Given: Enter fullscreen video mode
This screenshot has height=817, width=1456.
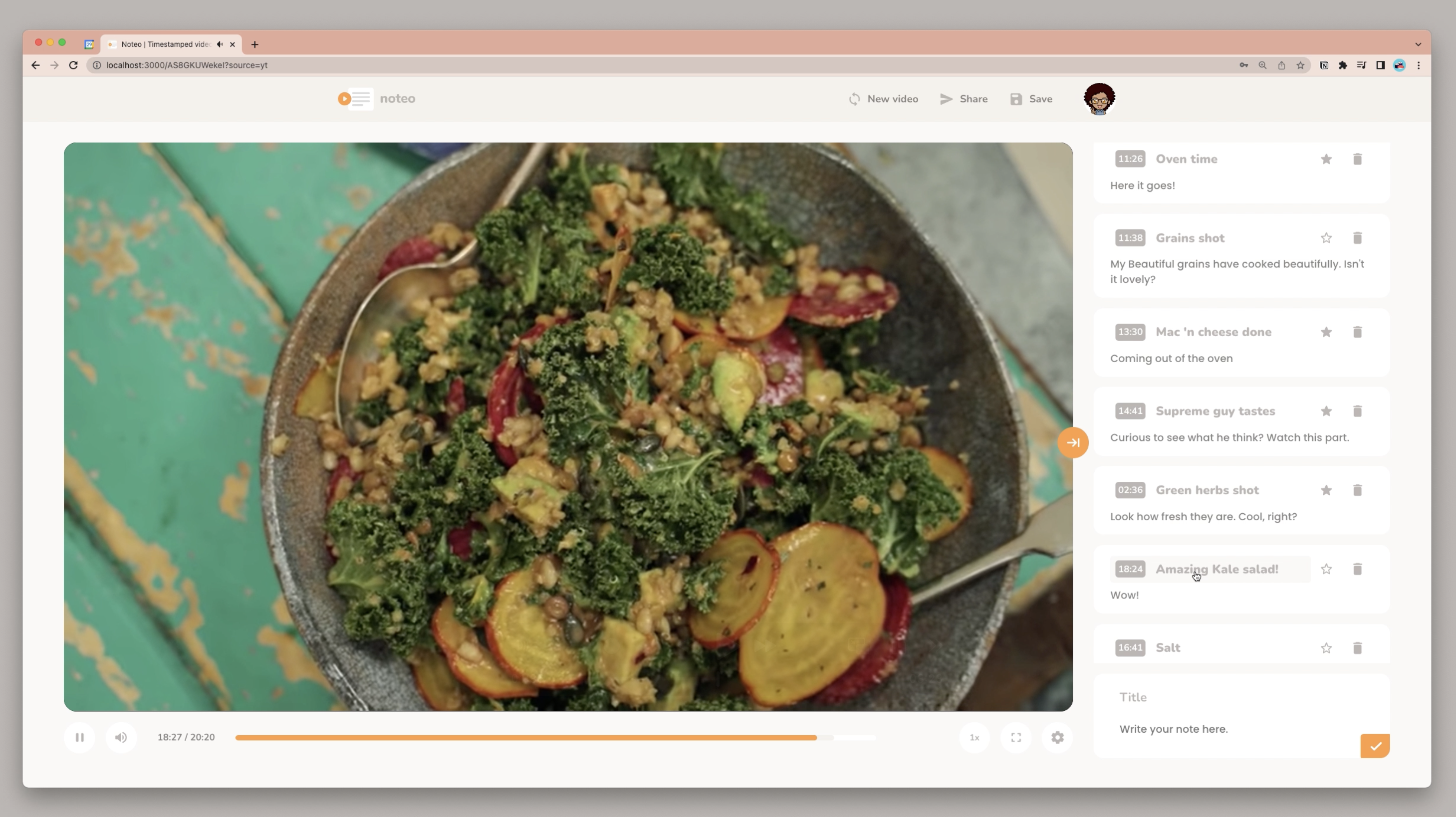Looking at the screenshot, I should pyautogui.click(x=1016, y=737).
